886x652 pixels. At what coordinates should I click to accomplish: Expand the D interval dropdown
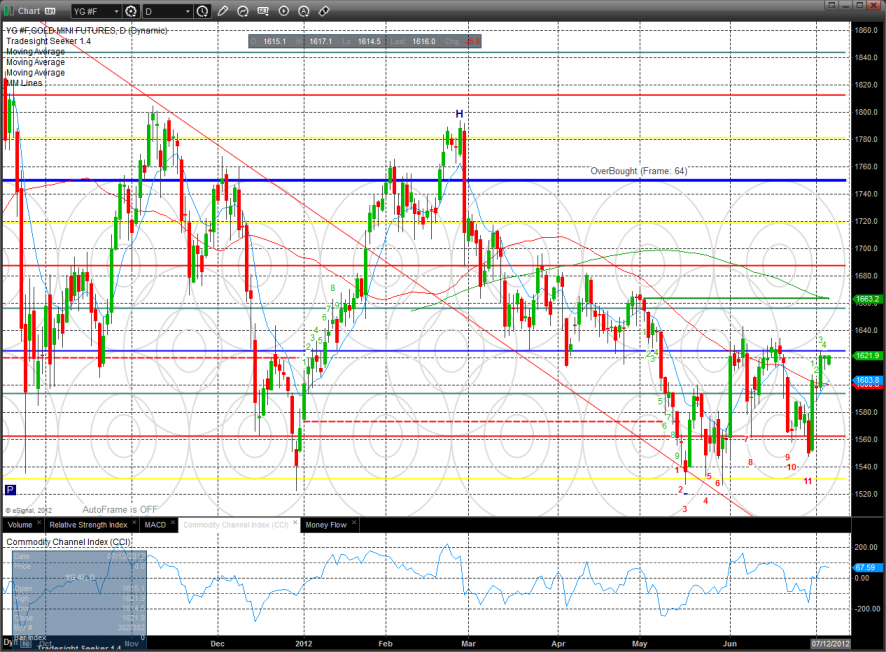164,11
